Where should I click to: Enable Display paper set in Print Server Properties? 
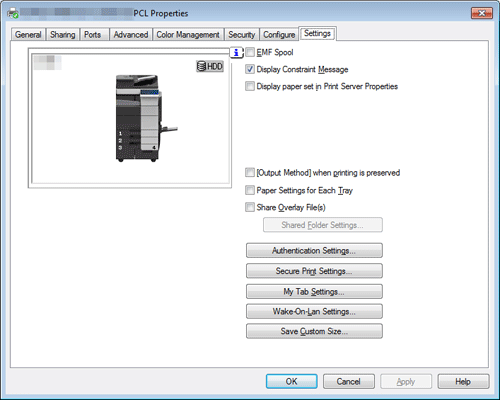pos(250,86)
